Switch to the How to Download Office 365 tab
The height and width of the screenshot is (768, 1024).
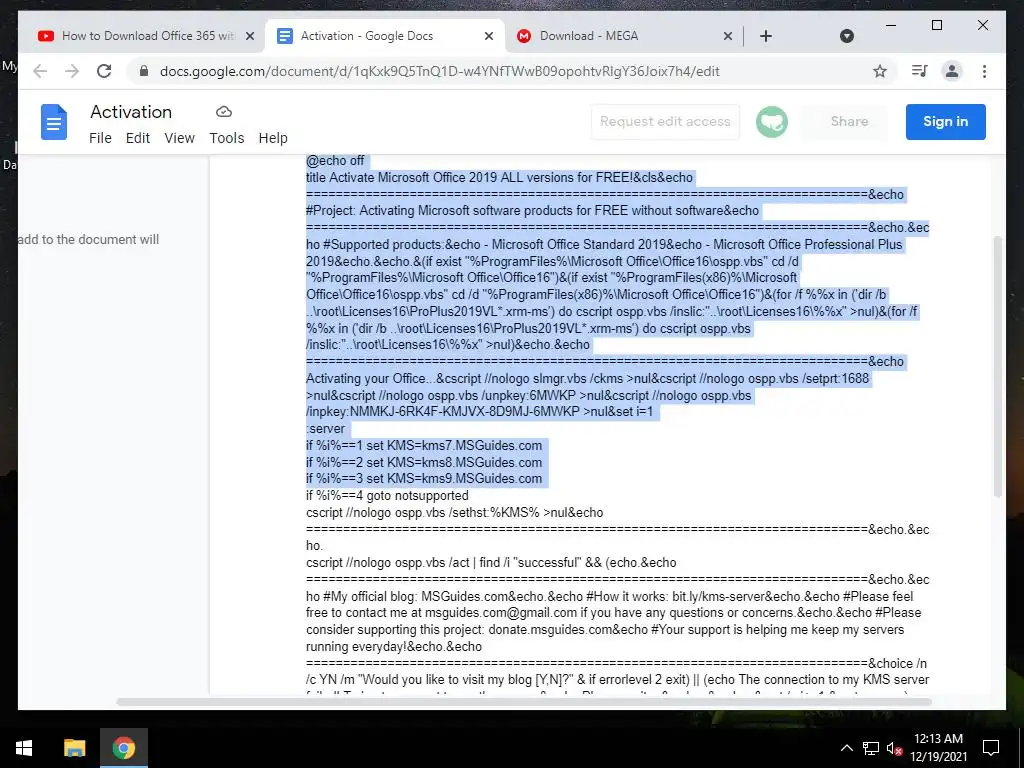144,36
